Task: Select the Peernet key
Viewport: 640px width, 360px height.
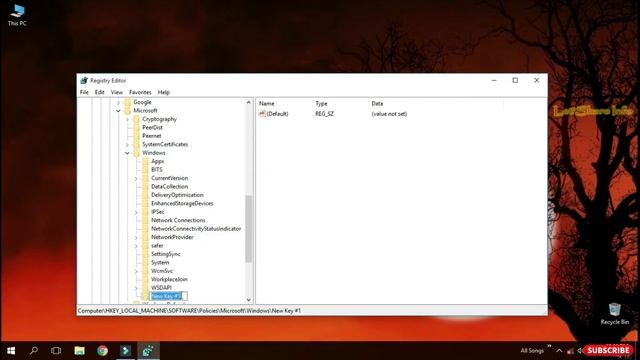Action: tap(151, 136)
